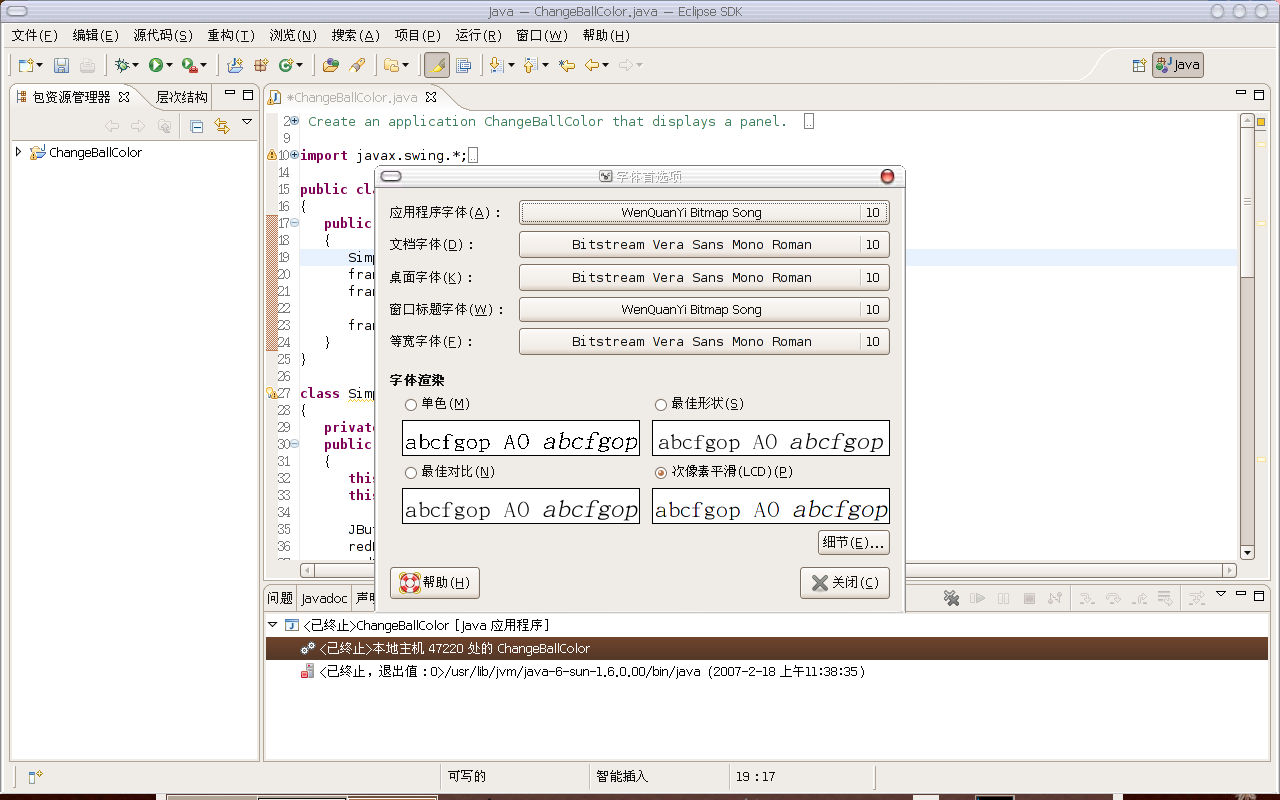1280x800 pixels.
Task: Save the file with the floppy icon
Action: pyautogui.click(x=61, y=65)
